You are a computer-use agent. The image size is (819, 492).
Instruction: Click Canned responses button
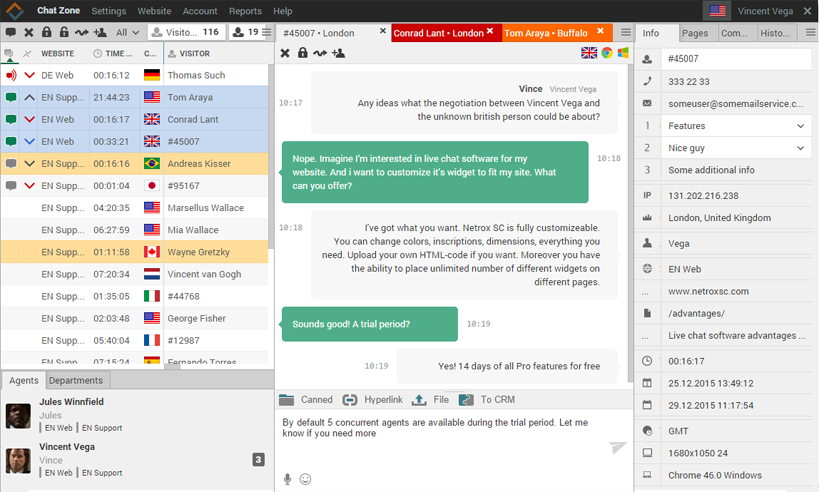pyautogui.click(x=306, y=400)
